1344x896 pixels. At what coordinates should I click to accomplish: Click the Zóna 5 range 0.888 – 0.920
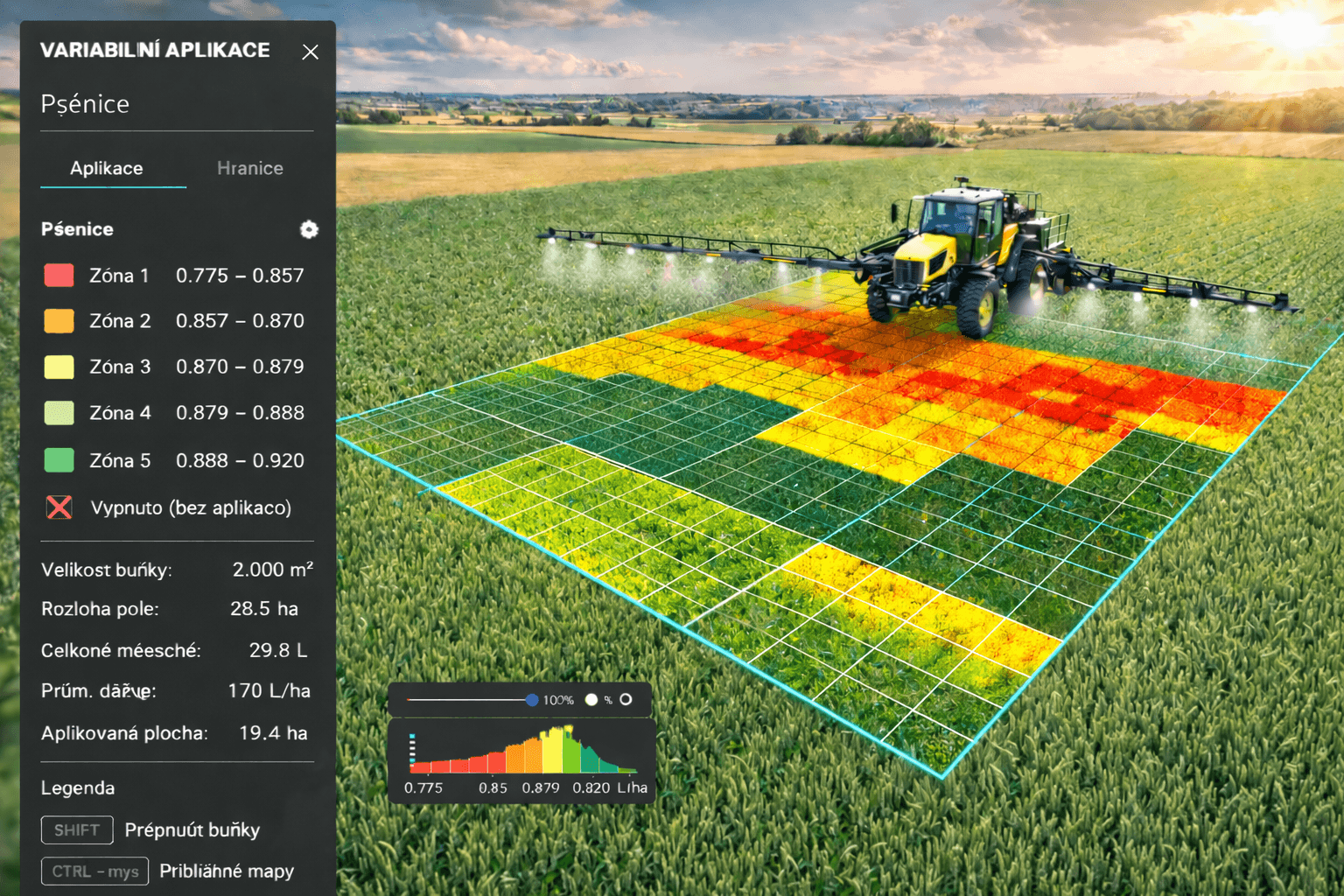pos(240,460)
